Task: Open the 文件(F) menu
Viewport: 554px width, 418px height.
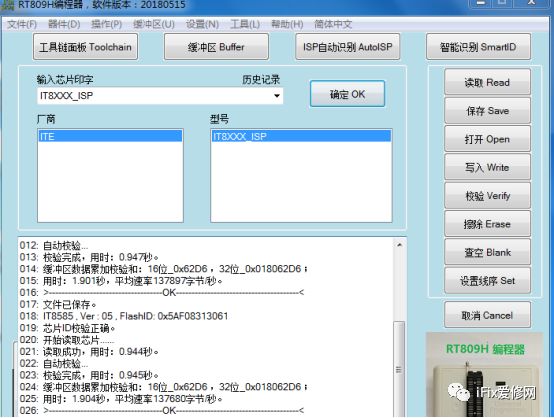Action: [22, 24]
